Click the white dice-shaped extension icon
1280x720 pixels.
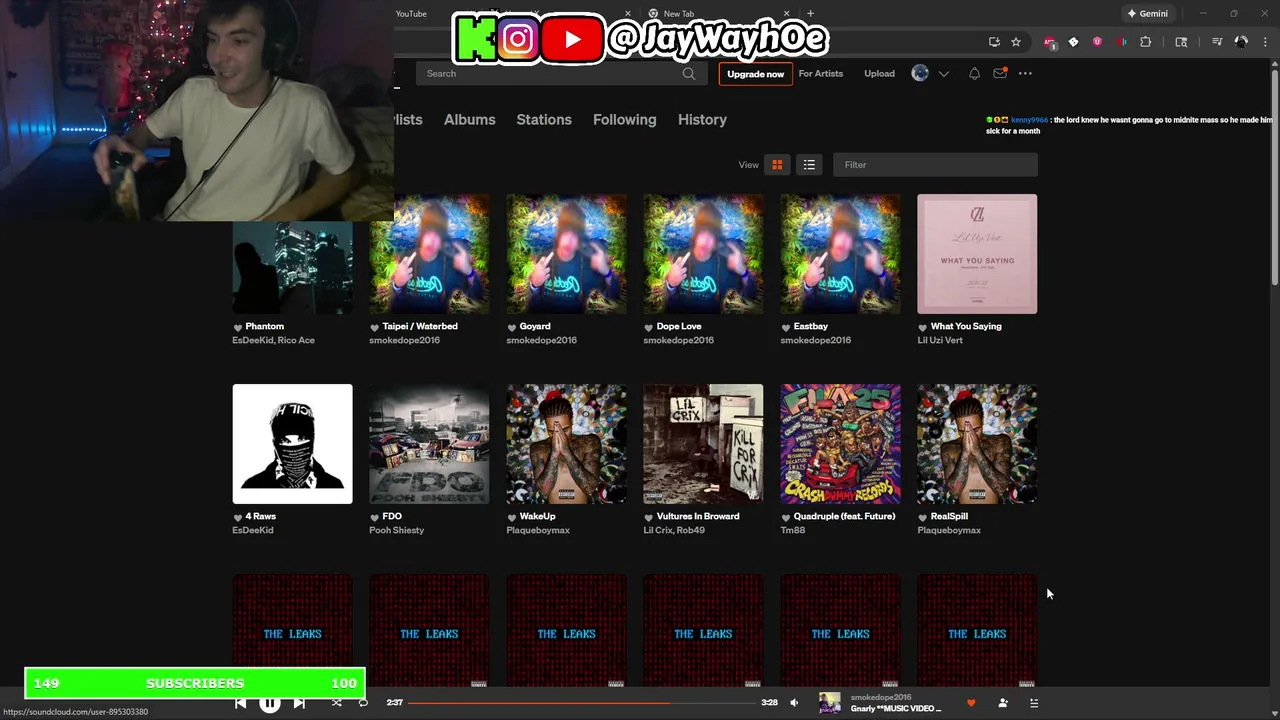click(x=1073, y=42)
